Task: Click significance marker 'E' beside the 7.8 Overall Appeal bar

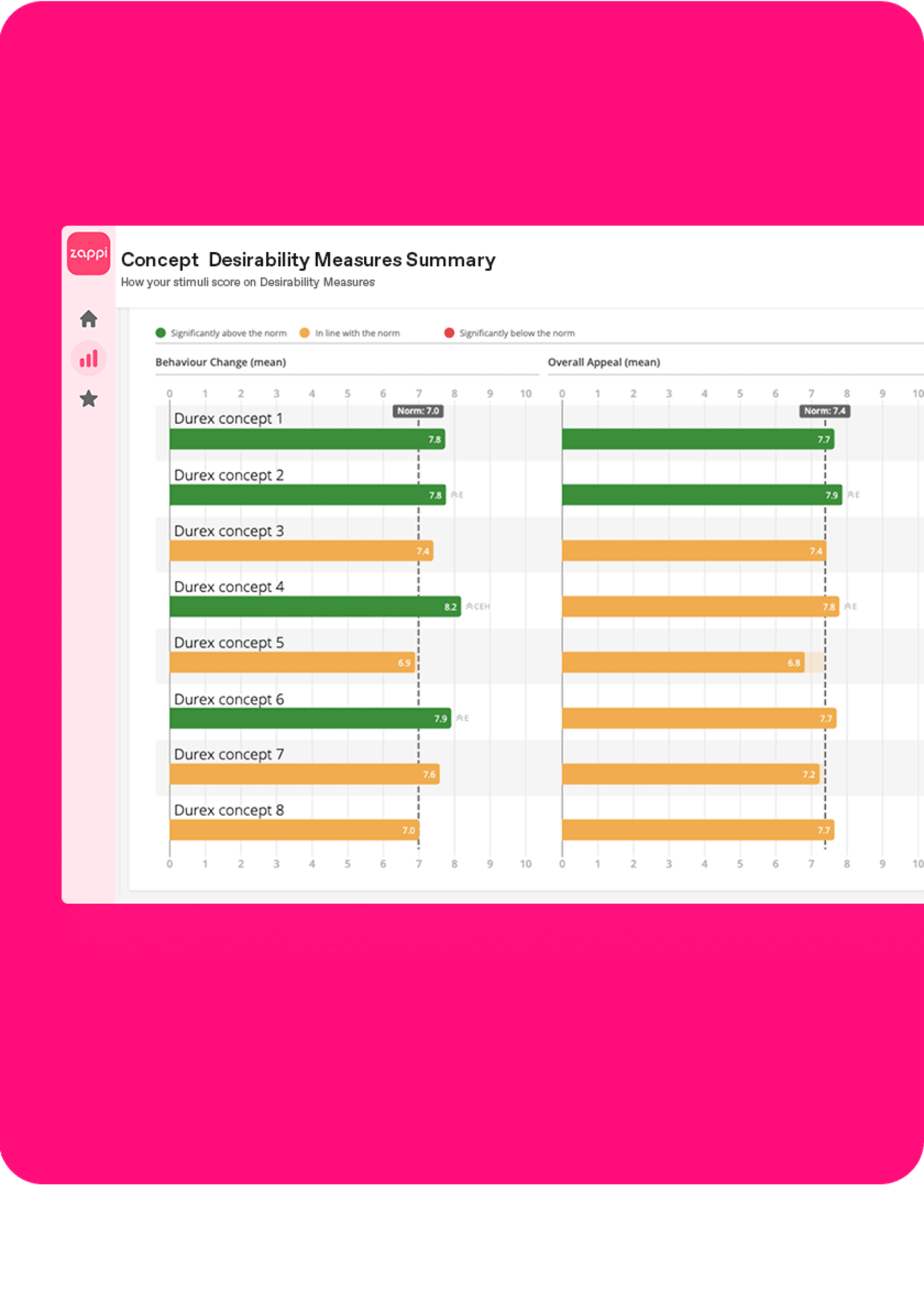Action: click(x=850, y=606)
